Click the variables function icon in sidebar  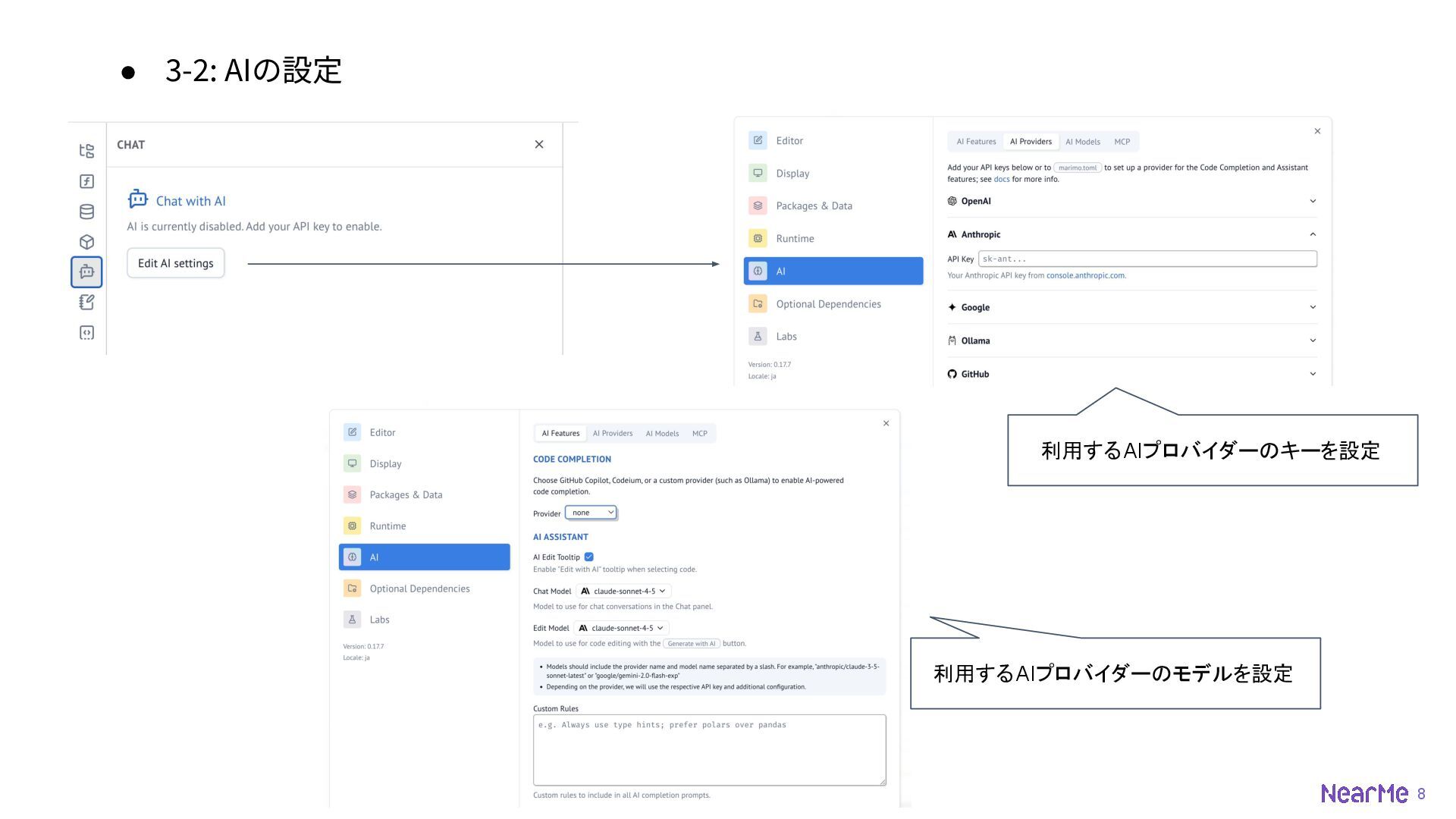click(x=86, y=181)
